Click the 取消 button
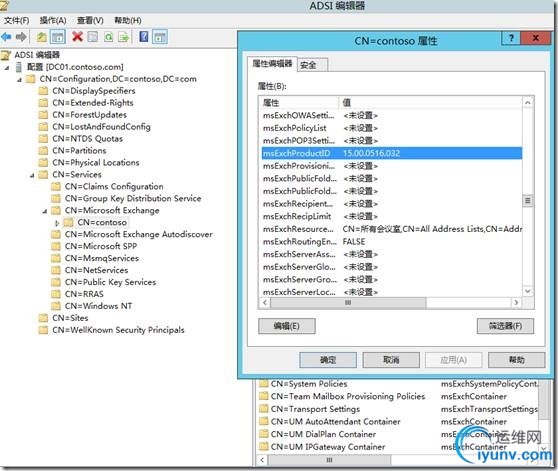Viewport: 558px width, 471px height. pos(391,360)
